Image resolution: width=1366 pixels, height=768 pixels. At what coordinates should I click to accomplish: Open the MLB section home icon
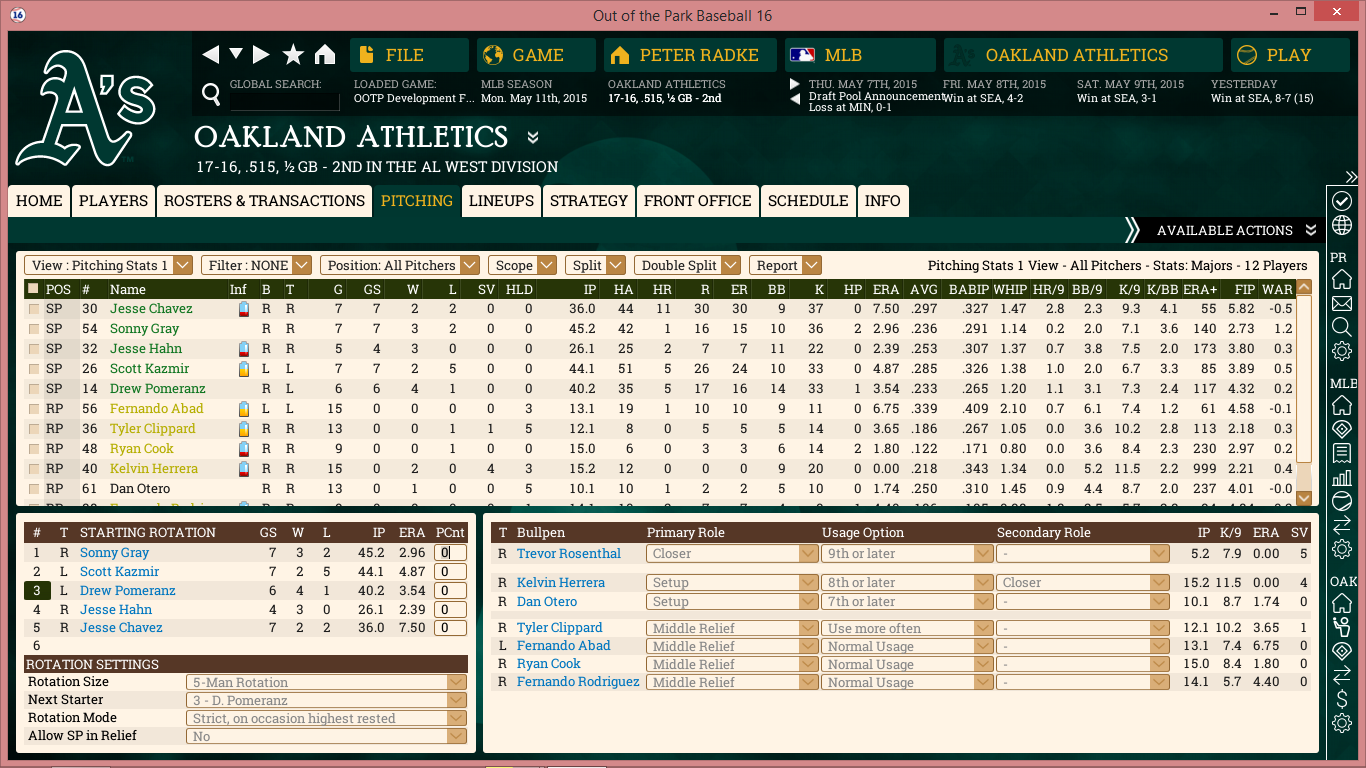1342,405
